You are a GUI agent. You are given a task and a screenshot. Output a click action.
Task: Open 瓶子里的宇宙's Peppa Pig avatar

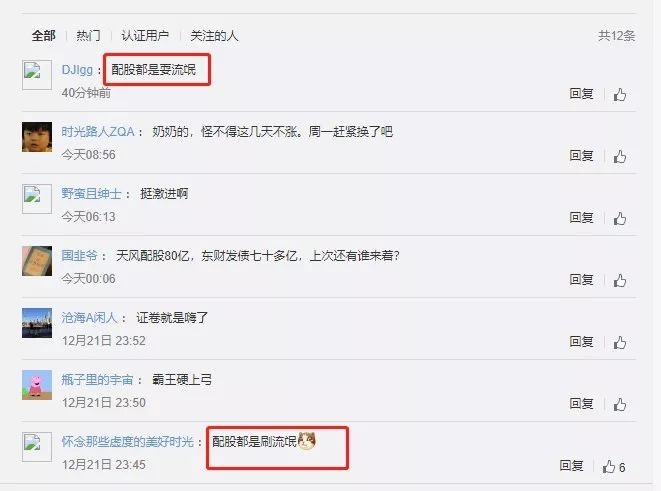tap(37, 385)
